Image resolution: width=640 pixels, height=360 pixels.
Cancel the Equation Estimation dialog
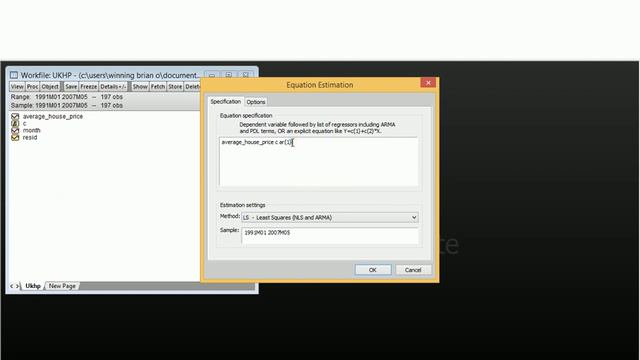tap(413, 270)
